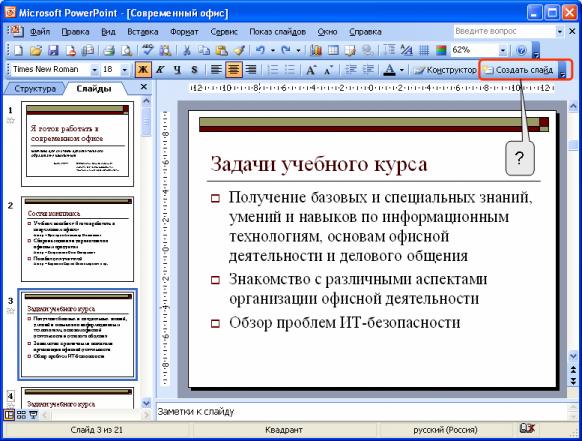Screen dimensions: 582x441
Task: Start slide show from the view buttons
Action: (x=33, y=415)
